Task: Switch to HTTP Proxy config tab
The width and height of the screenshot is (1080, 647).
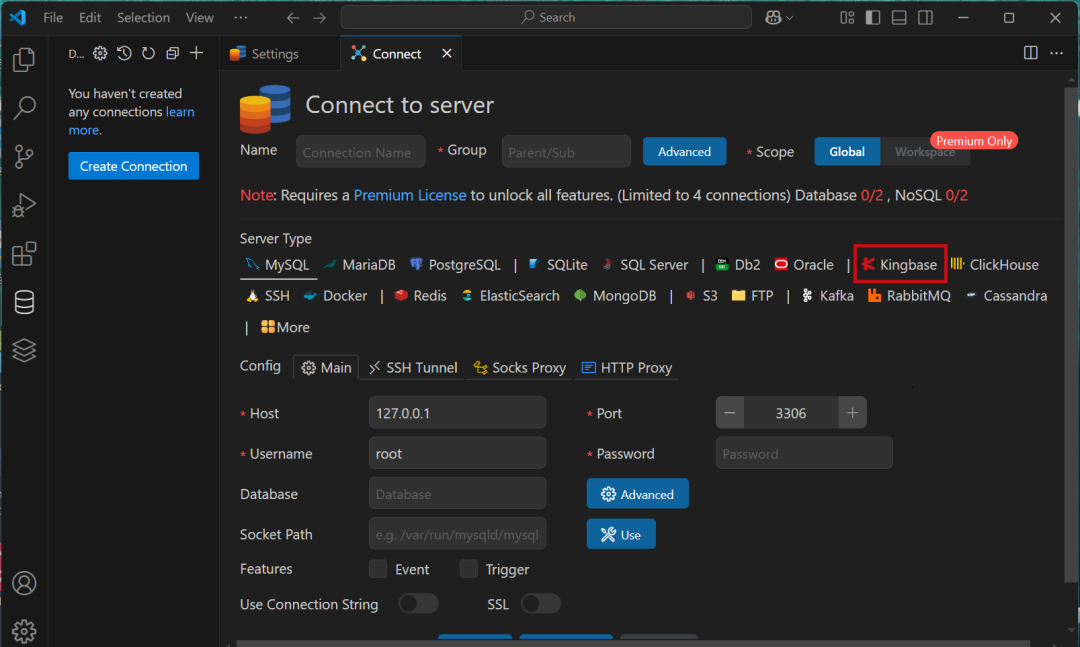Action: 626,368
